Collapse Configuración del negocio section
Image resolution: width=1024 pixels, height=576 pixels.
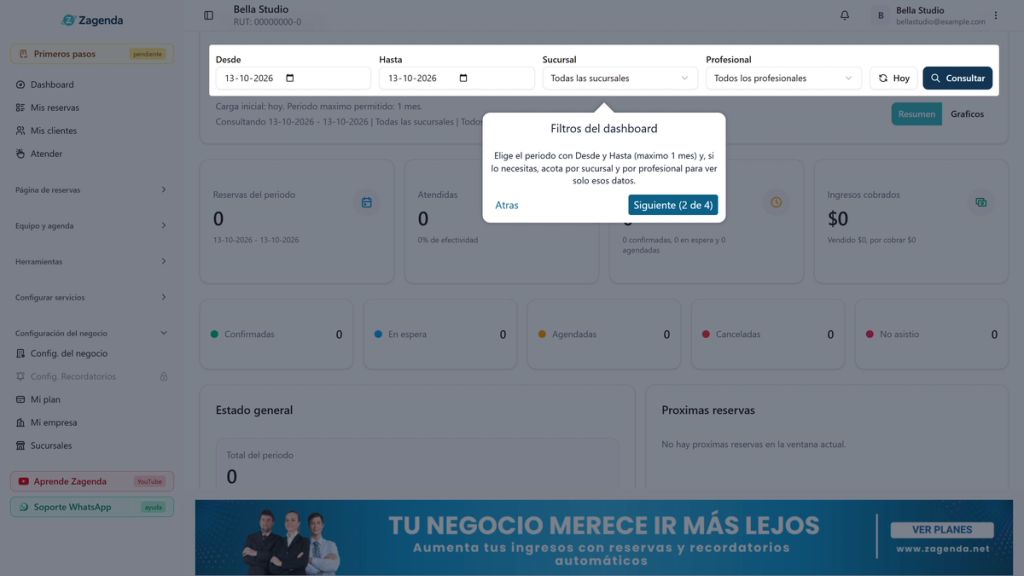(91, 333)
